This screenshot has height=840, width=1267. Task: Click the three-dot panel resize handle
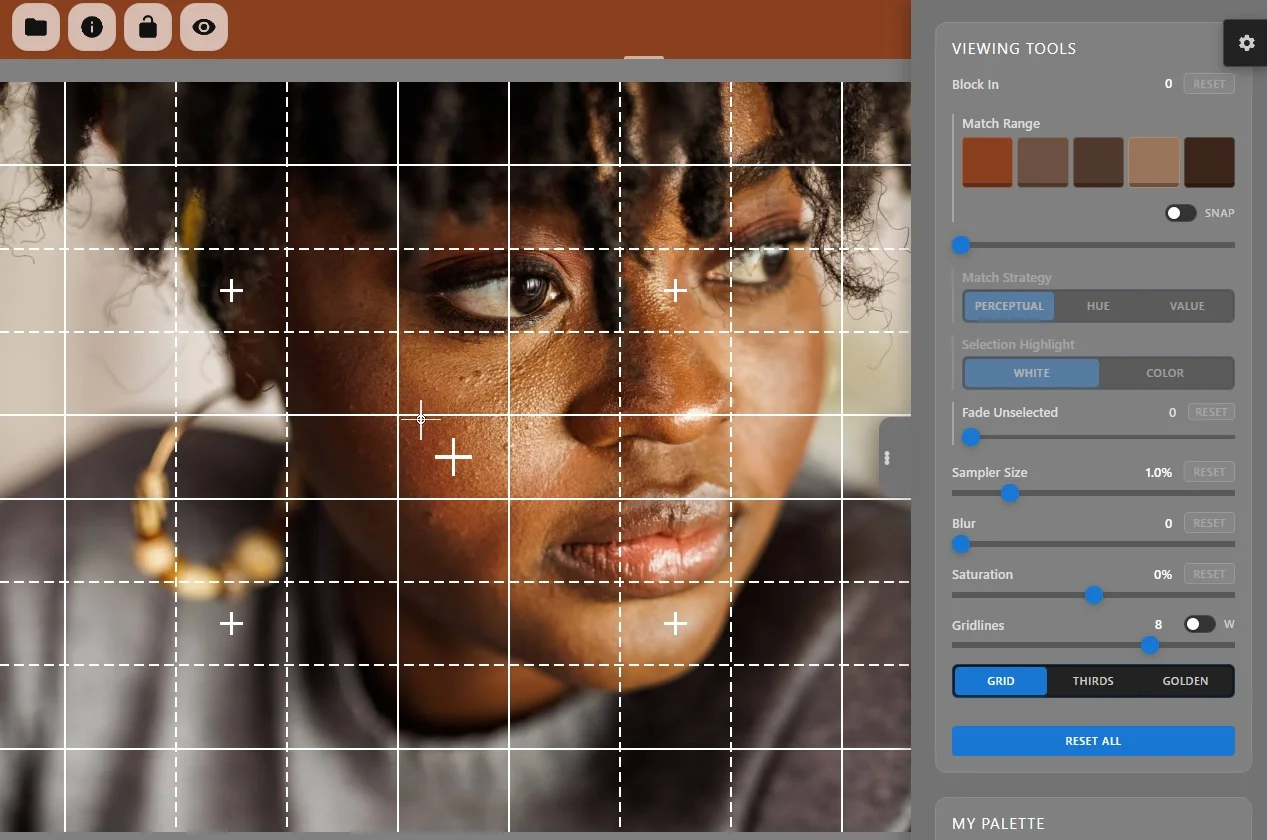tap(887, 458)
